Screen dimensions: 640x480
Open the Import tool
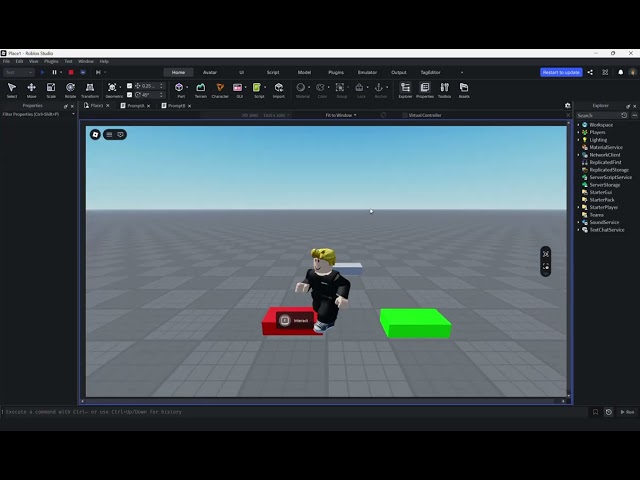tap(279, 90)
